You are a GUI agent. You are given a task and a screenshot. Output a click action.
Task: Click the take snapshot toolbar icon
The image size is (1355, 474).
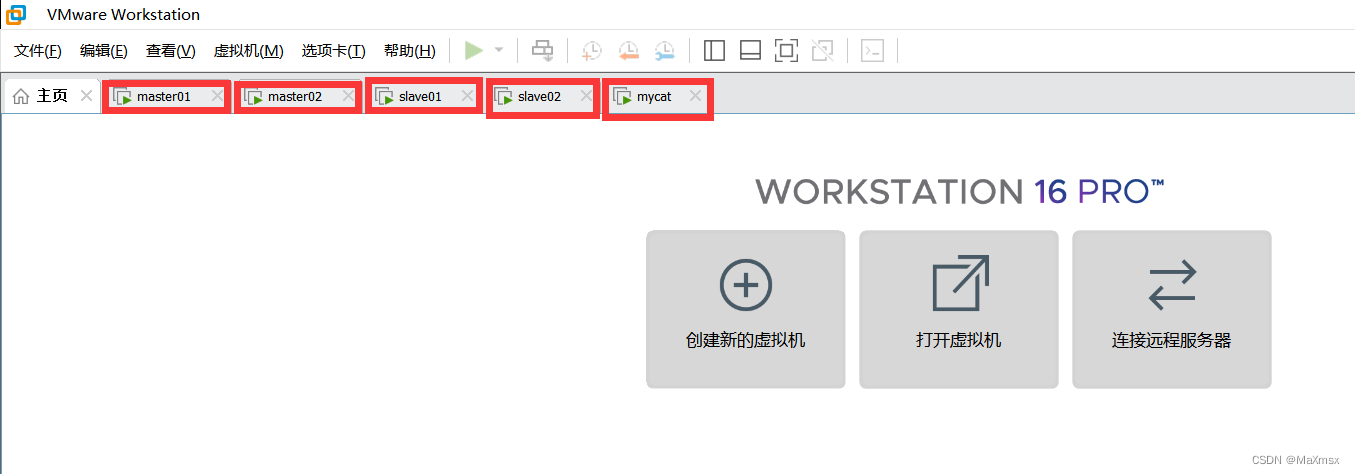click(592, 50)
